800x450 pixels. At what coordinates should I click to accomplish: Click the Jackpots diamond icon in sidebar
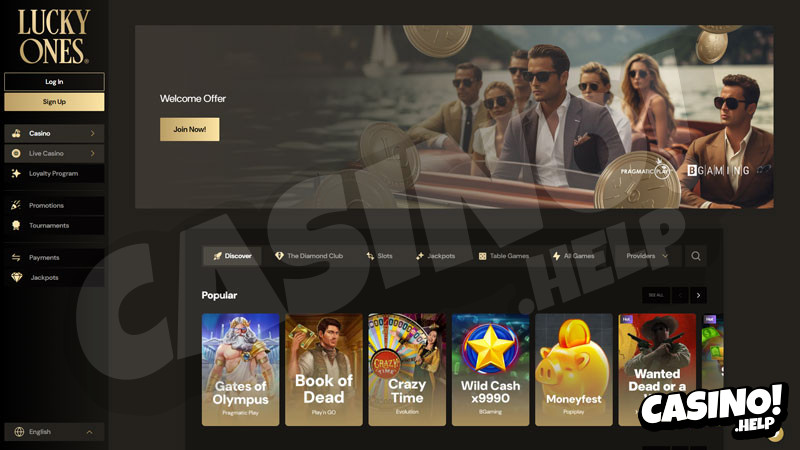point(17,278)
